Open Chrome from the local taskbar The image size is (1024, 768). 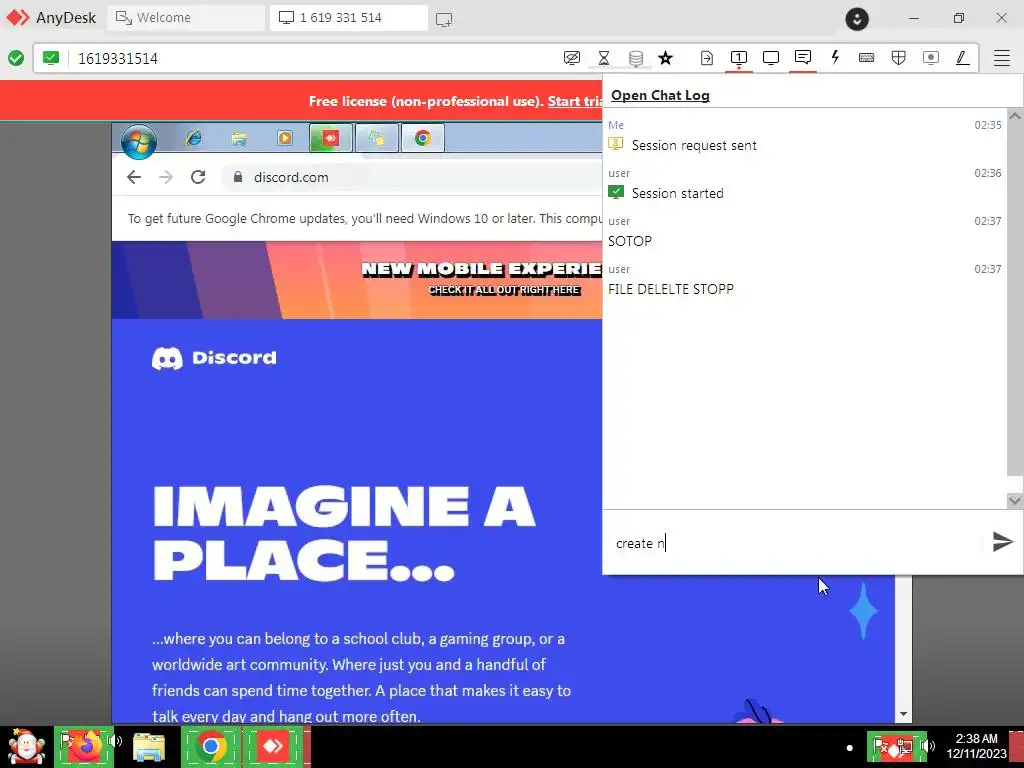click(211, 746)
